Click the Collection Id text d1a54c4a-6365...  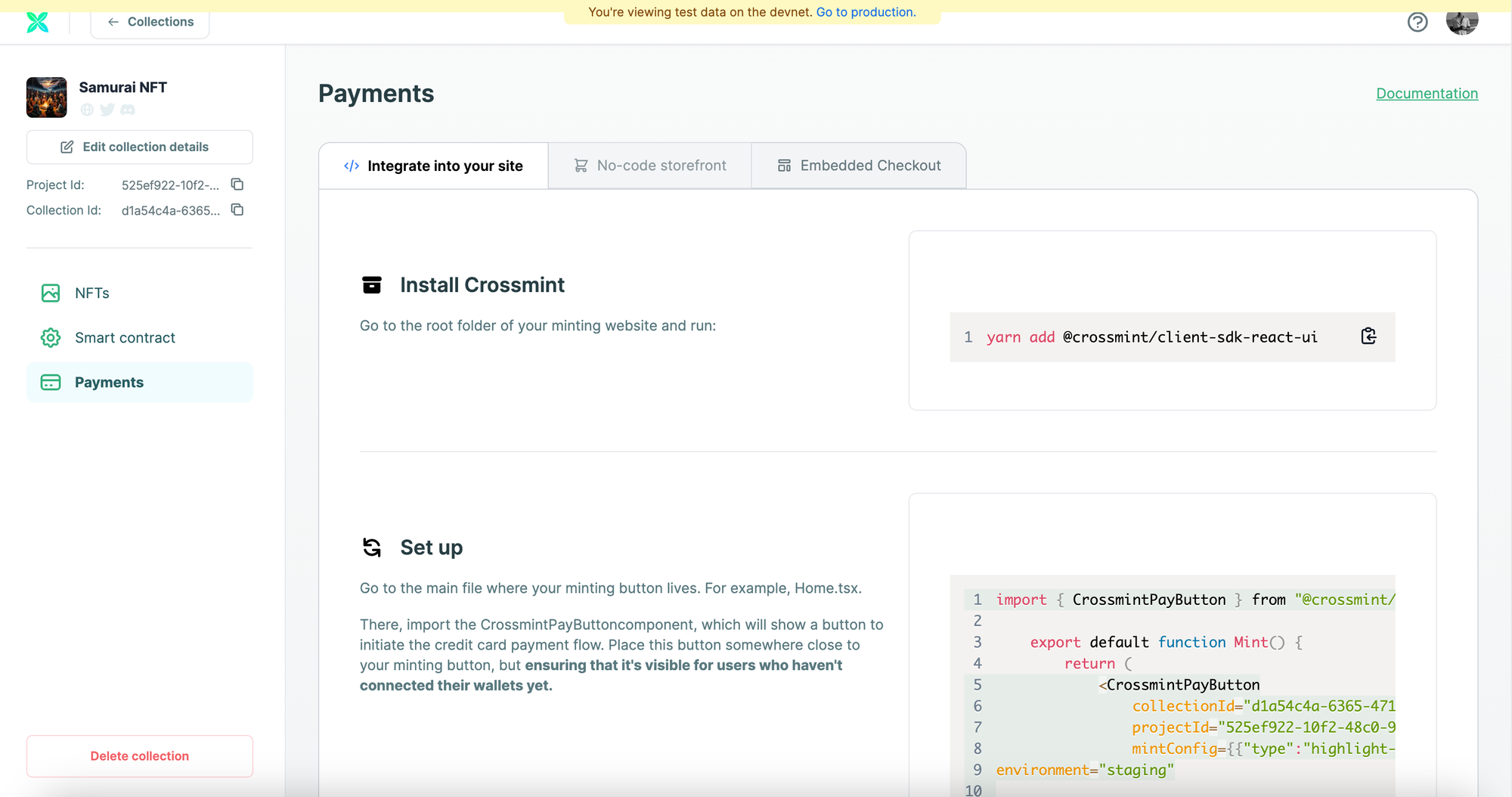click(171, 211)
